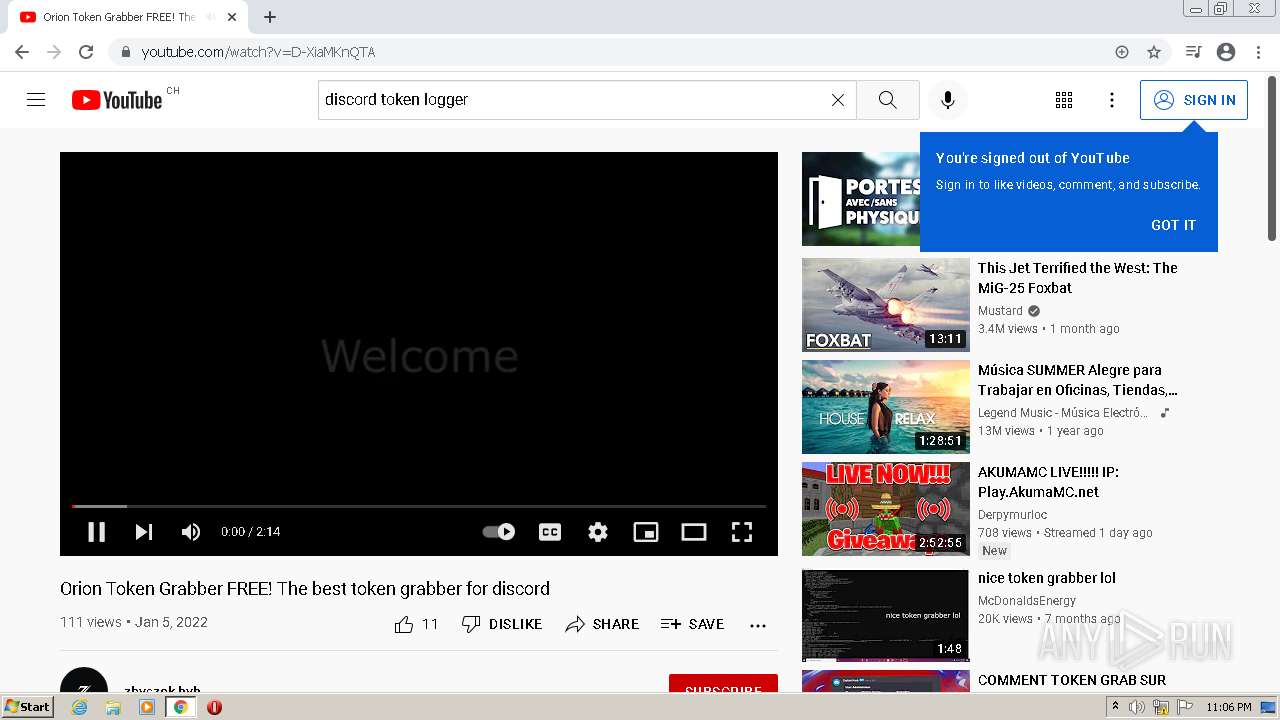Open the Chrome three-dot menu
Viewport: 1280px width, 720px height.
(x=1257, y=52)
